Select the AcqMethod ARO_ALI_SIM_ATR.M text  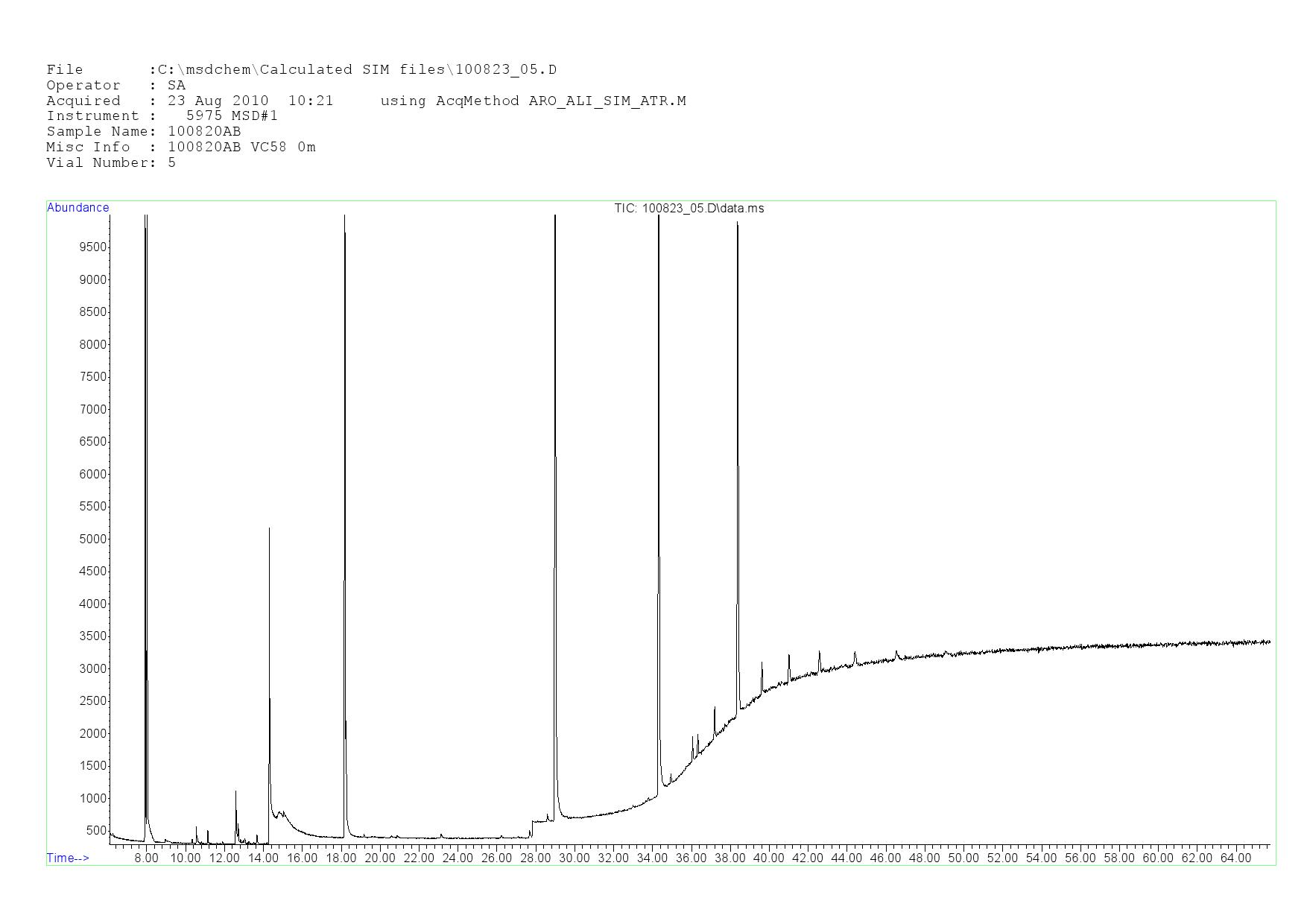click(533, 101)
